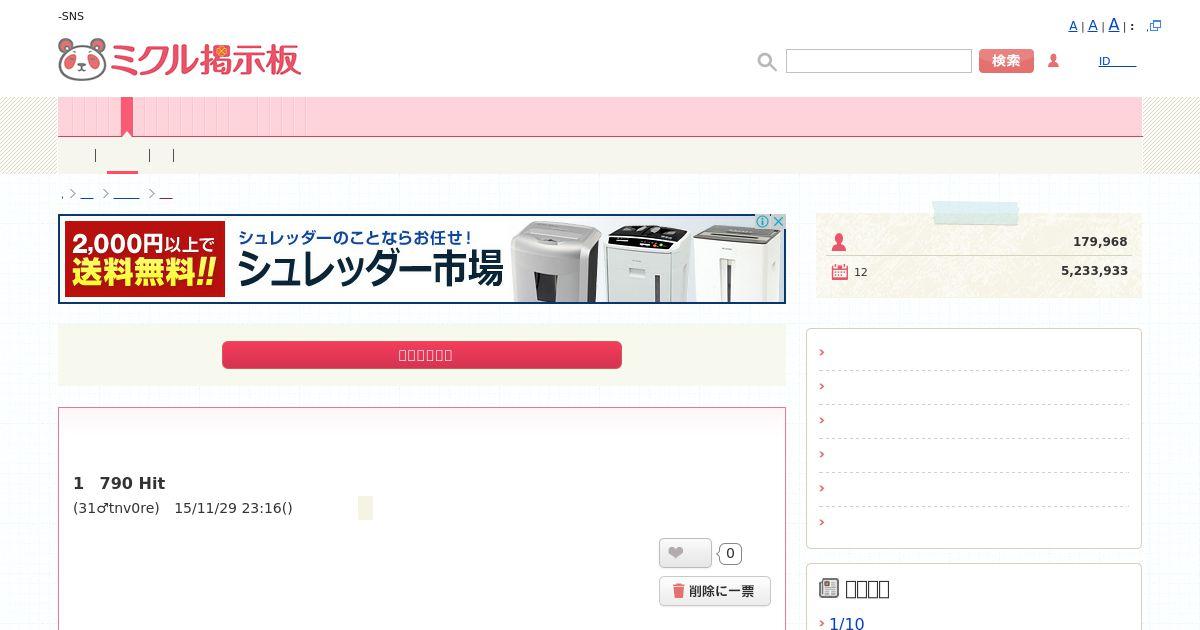Image resolution: width=1200 pixels, height=630 pixels.
Task: Click the calendar icon in stats box
Action: point(839,271)
